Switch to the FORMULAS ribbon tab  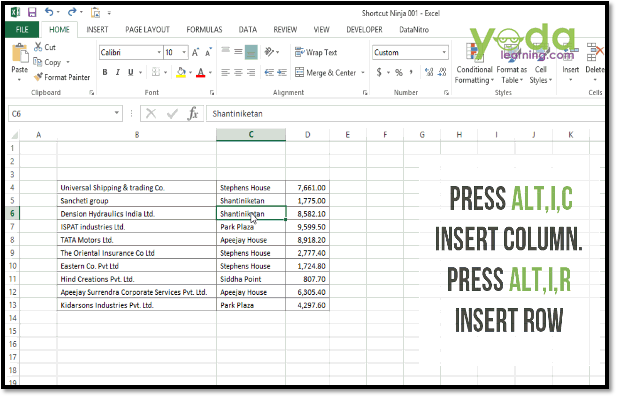point(204,30)
